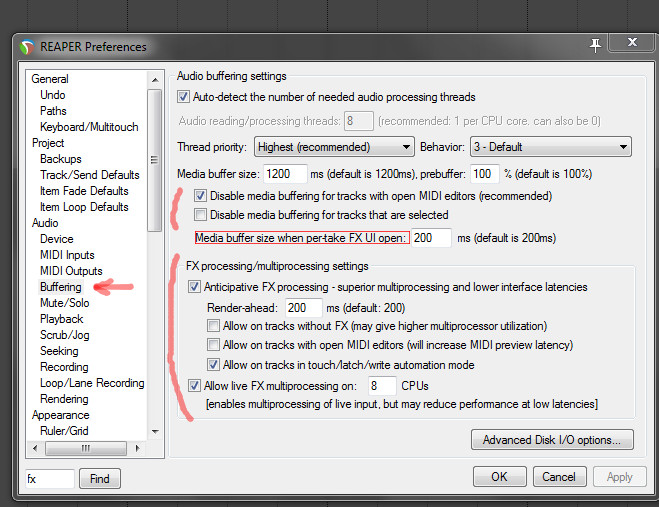
Task: Click the Cancel button
Action: pos(559,477)
